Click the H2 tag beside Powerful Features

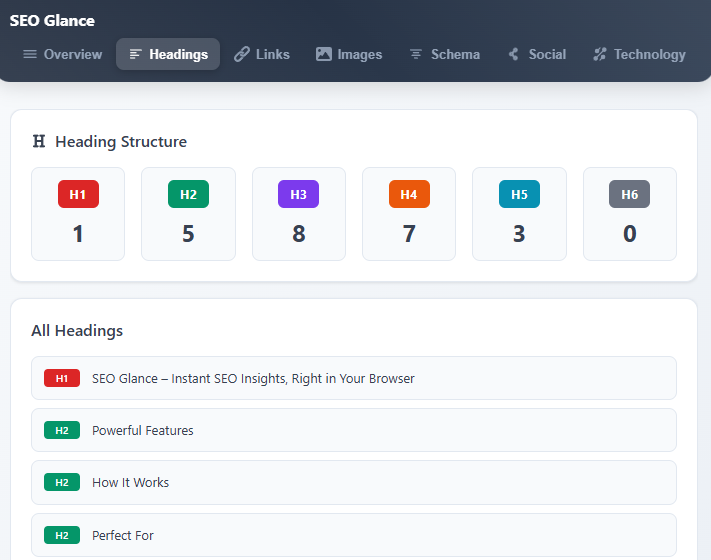click(x=62, y=430)
